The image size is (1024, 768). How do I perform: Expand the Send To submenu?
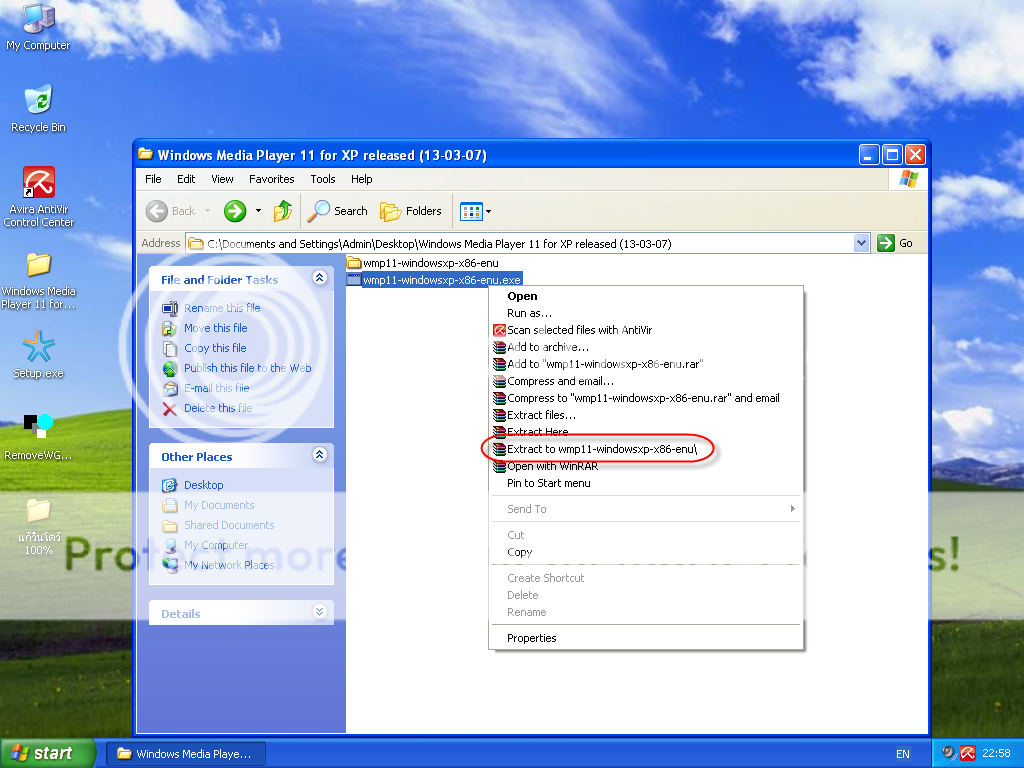646,509
